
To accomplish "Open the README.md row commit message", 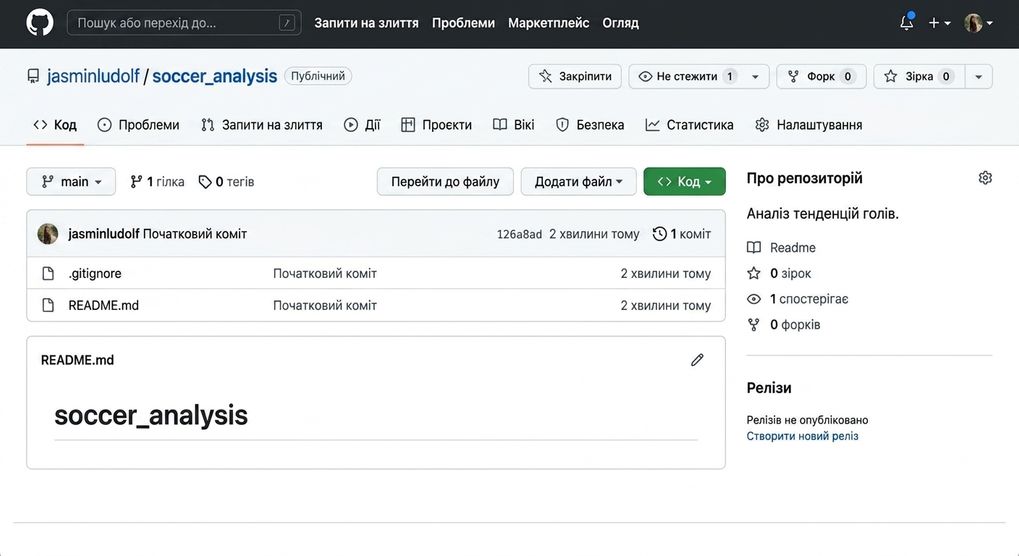I will pyautogui.click(x=325, y=305).
